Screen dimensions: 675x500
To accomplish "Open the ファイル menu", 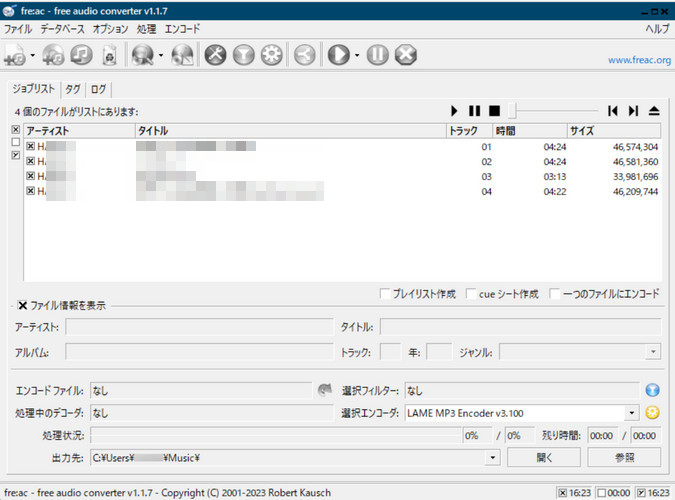I will [18, 29].
